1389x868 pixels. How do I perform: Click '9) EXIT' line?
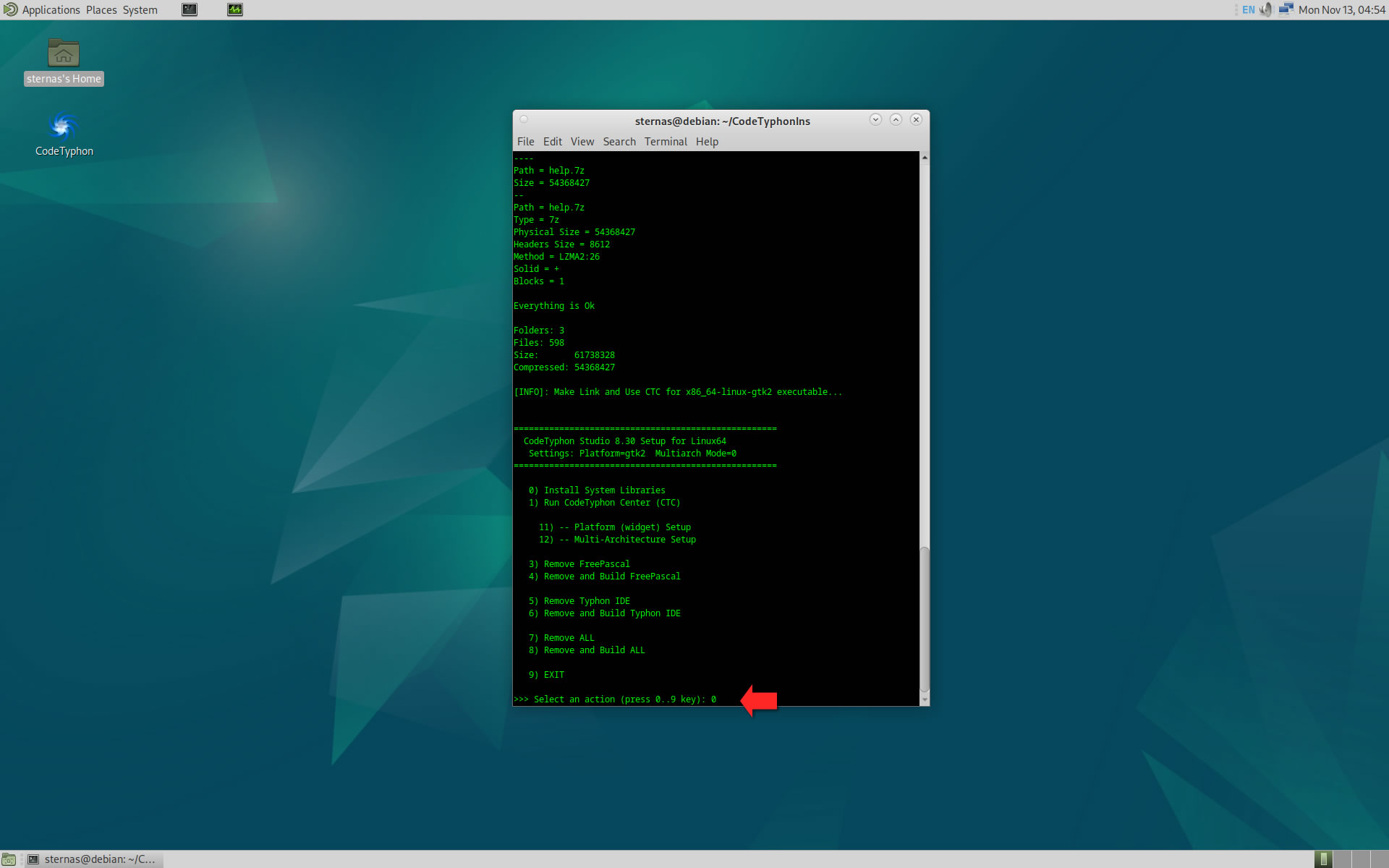pos(546,675)
